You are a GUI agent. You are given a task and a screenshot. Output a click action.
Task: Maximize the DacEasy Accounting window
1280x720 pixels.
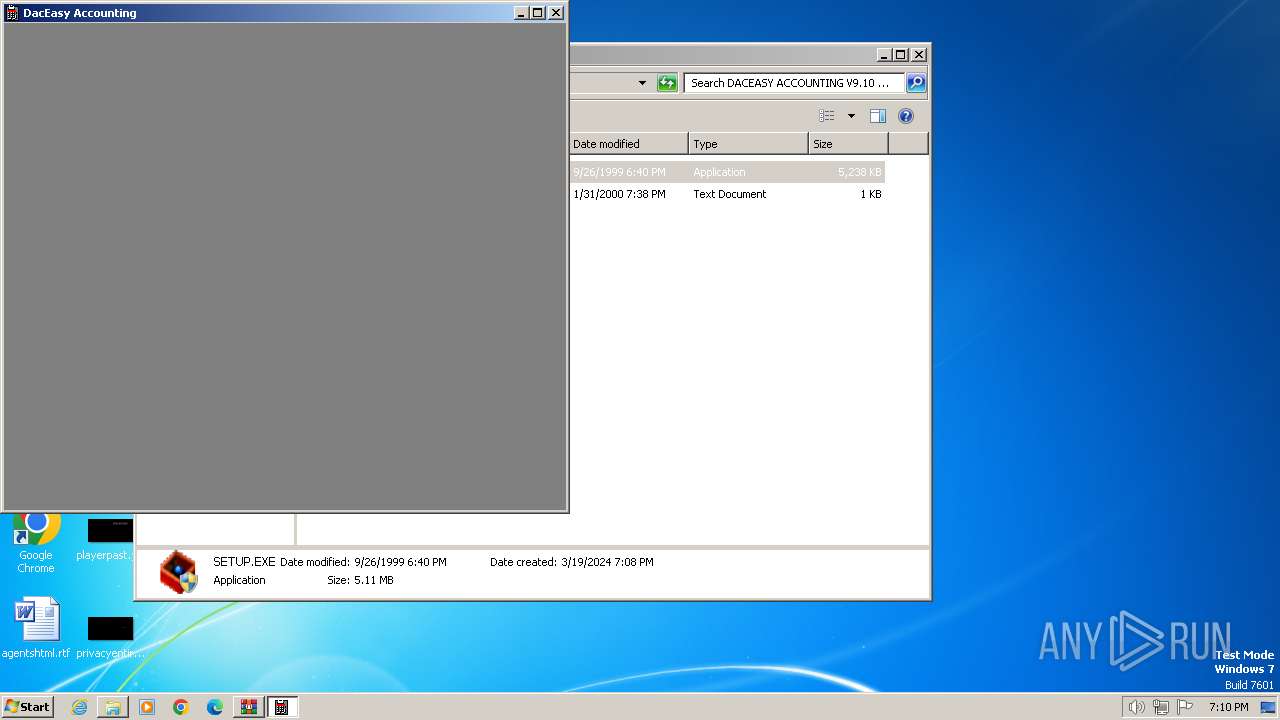point(538,13)
